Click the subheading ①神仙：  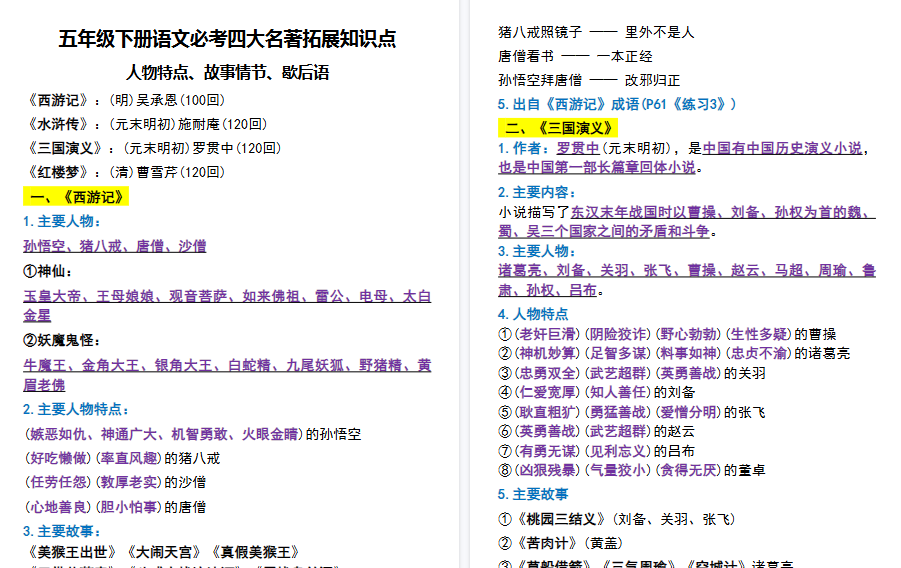coord(48,271)
